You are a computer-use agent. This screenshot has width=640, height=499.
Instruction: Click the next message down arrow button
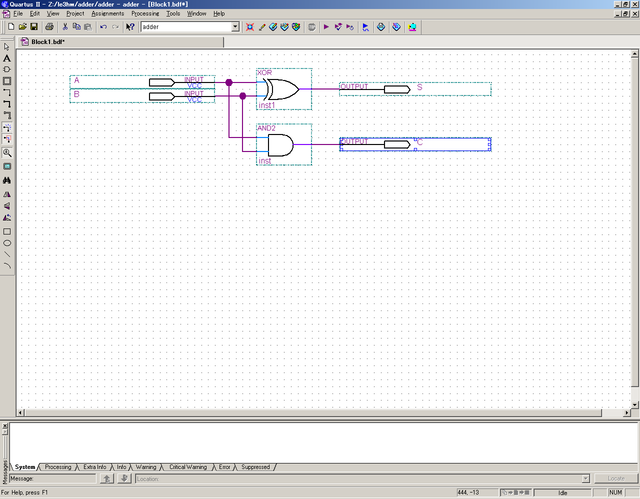coord(124,479)
